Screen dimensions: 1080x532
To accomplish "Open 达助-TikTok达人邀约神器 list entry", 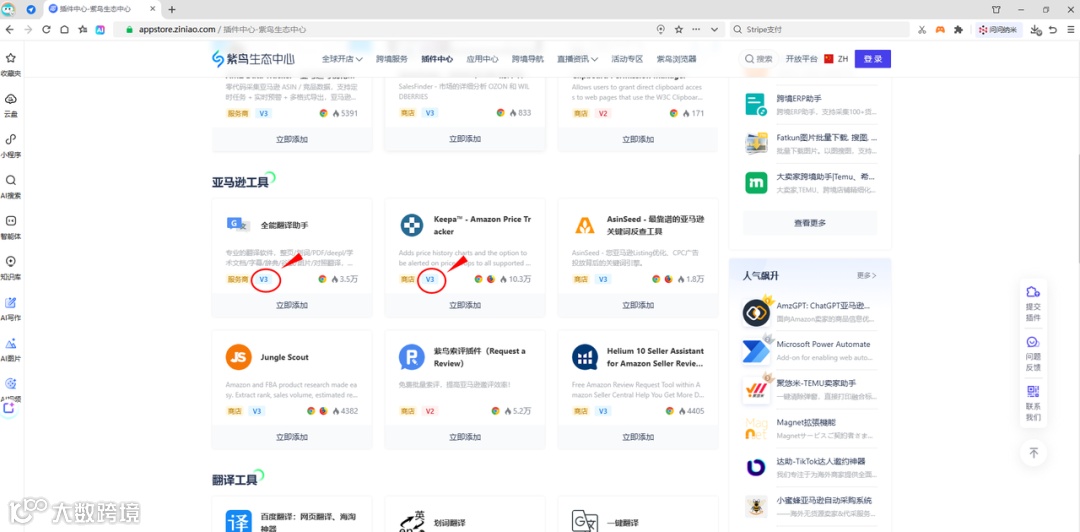I will tap(810, 467).
